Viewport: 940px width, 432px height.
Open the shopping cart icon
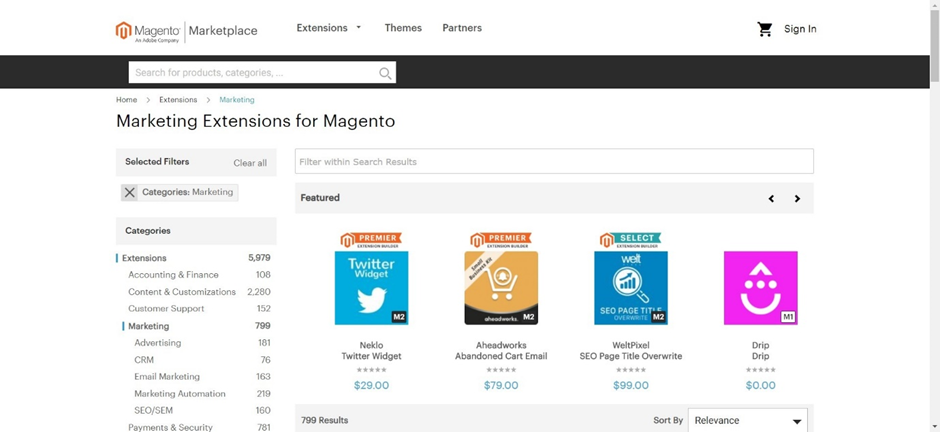[764, 29]
